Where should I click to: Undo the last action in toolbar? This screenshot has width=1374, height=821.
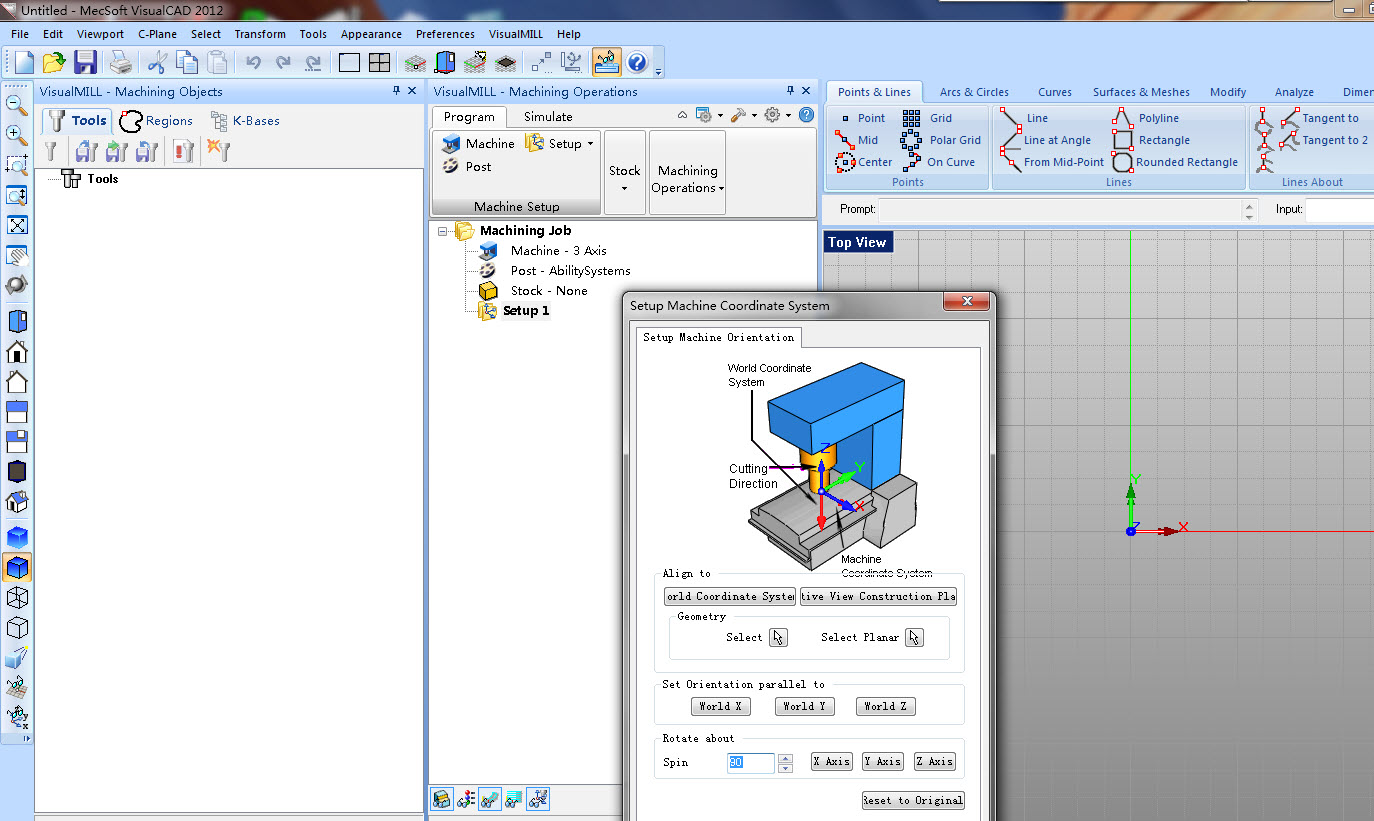(253, 62)
